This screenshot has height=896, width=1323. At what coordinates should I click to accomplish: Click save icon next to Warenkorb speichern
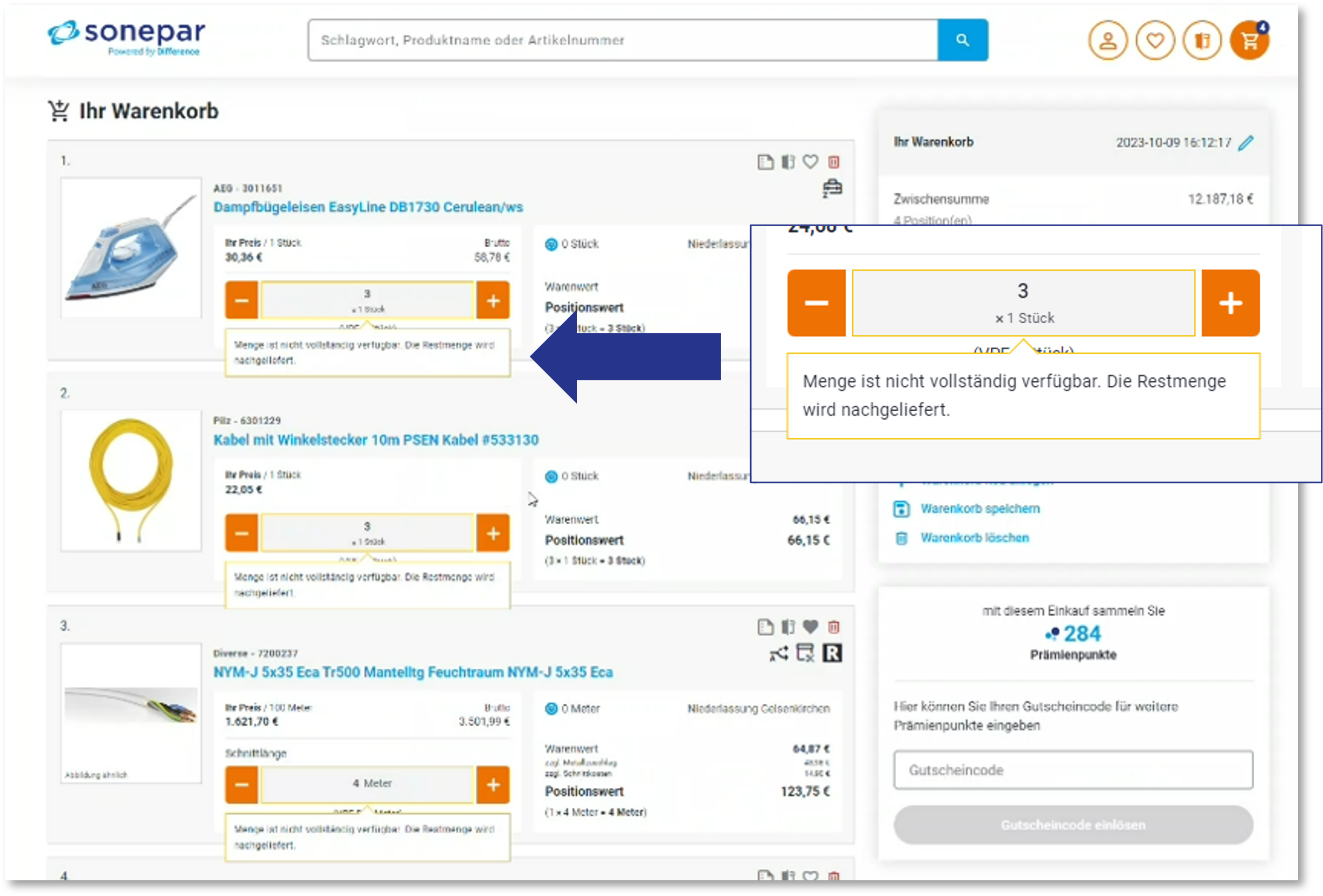[901, 510]
